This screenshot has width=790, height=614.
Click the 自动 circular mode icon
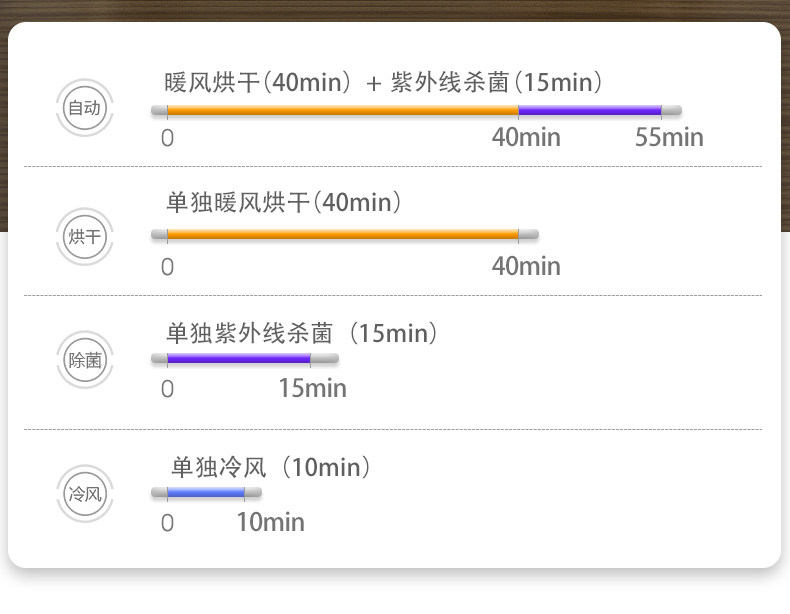85,107
